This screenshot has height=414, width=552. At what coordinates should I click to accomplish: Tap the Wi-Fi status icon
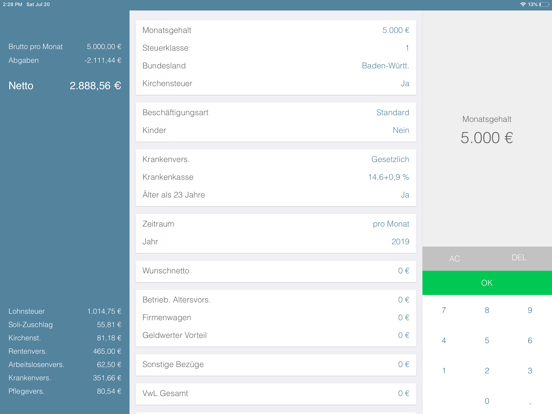[523, 4]
